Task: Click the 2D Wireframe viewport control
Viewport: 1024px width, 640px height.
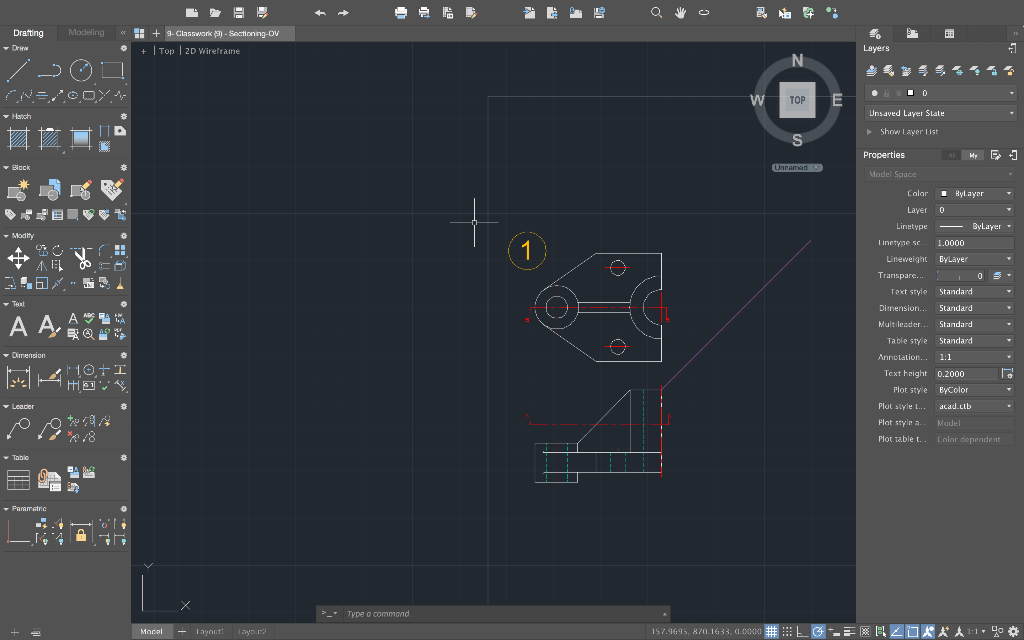Action: tap(210, 50)
